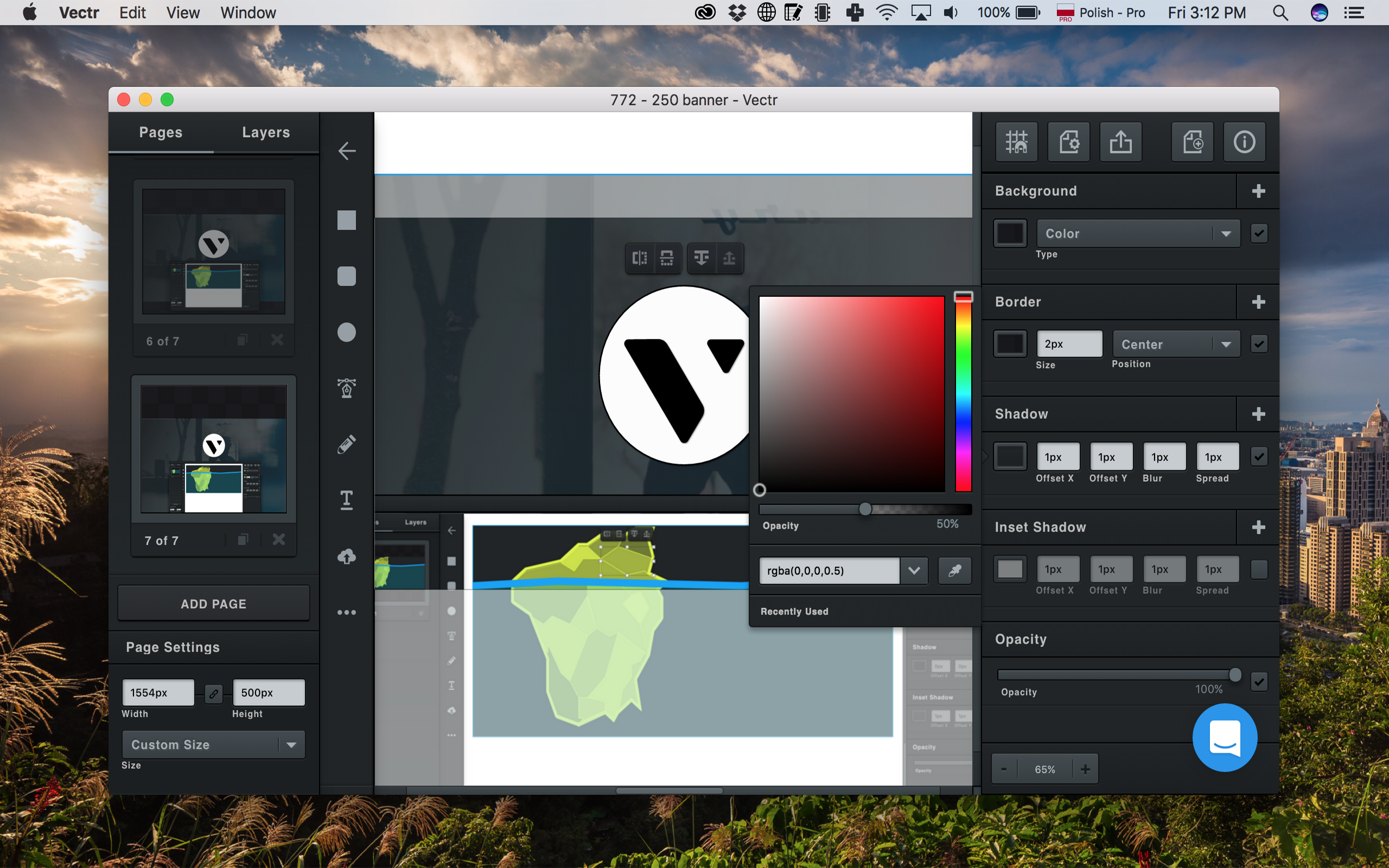1389x868 pixels.
Task: Open the Border Position dropdown
Action: coord(1175,344)
